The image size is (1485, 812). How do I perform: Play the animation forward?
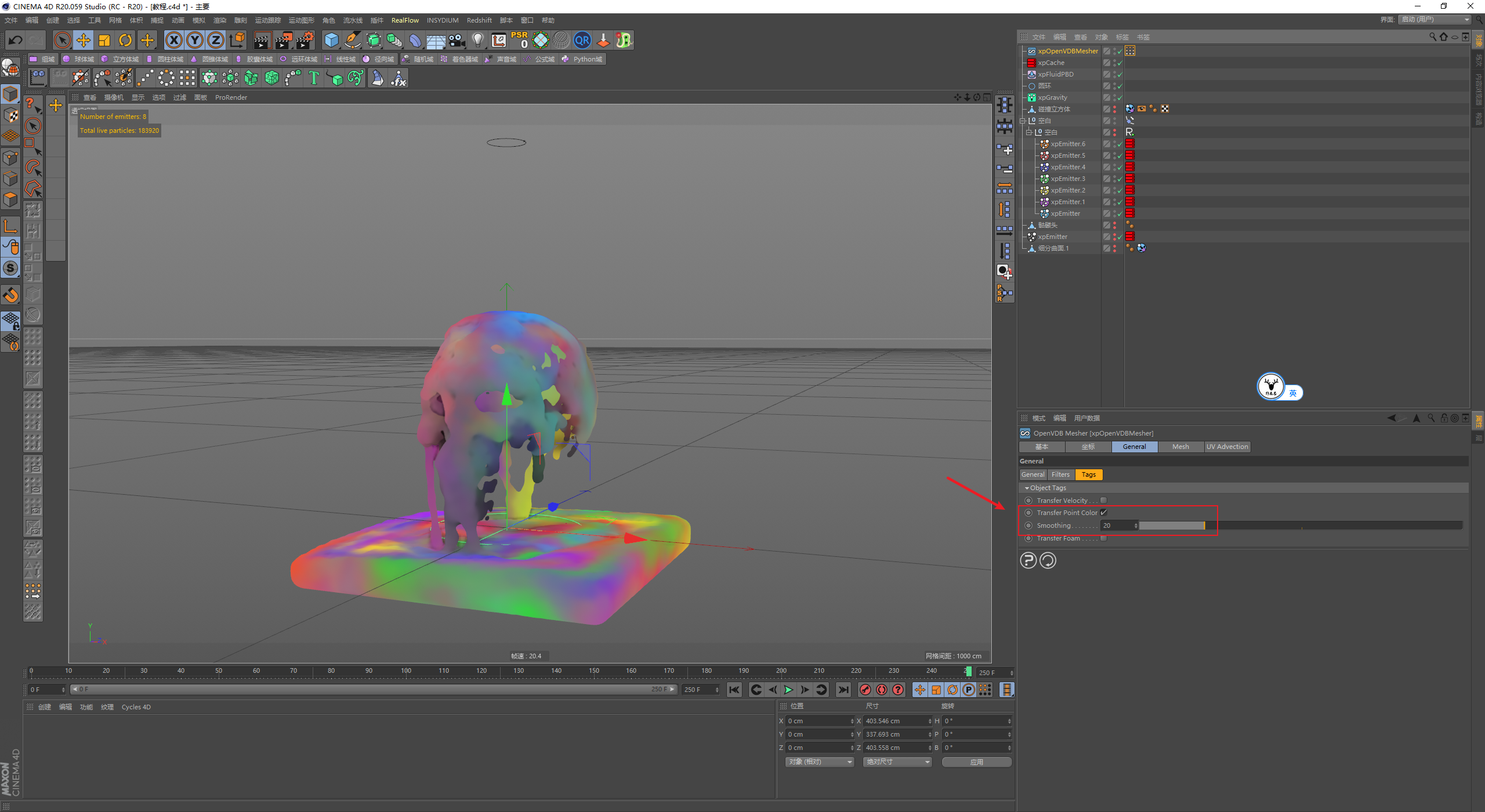tap(788, 690)
